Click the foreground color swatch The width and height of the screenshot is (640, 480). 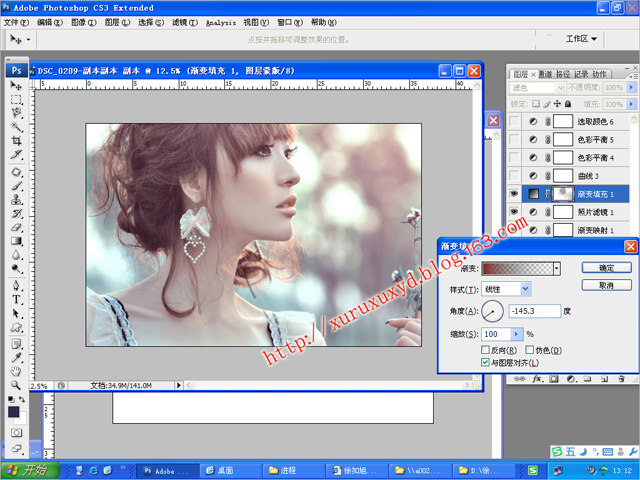[13, 411]
